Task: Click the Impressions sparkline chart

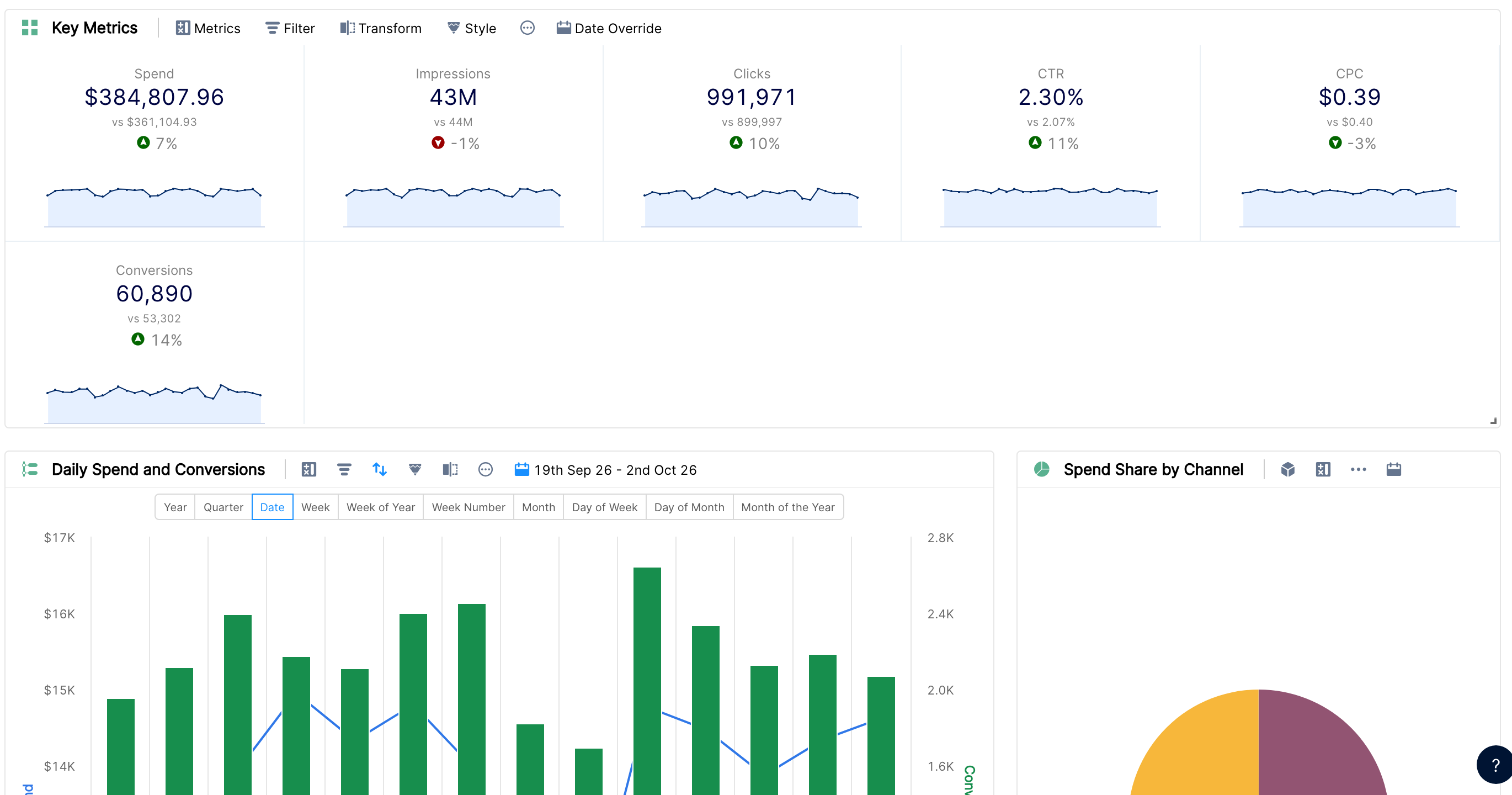Action: pos(453,206)
